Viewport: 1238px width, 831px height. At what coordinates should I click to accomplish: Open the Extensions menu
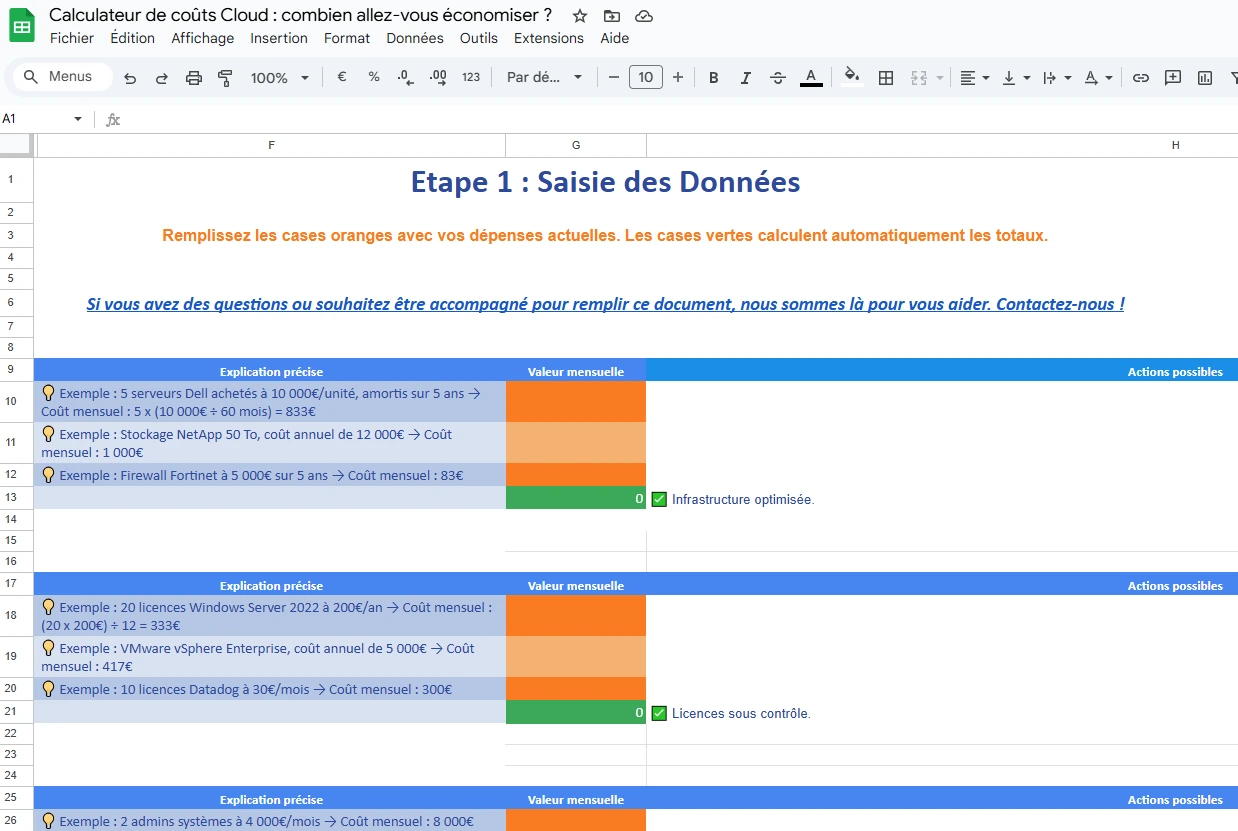coord(548,38)
